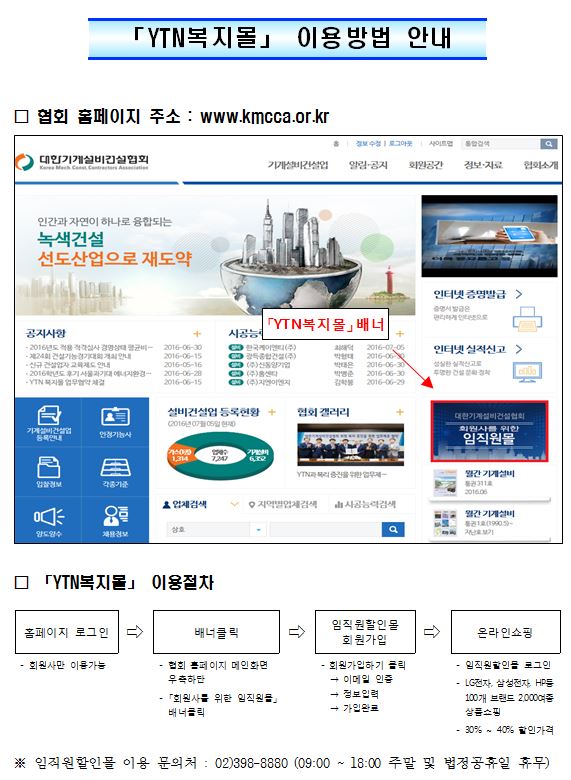The height and width of the screenshot is (780, 571).
Task: Click the top header search magnifier icon
Action: [x=549, y=144]
